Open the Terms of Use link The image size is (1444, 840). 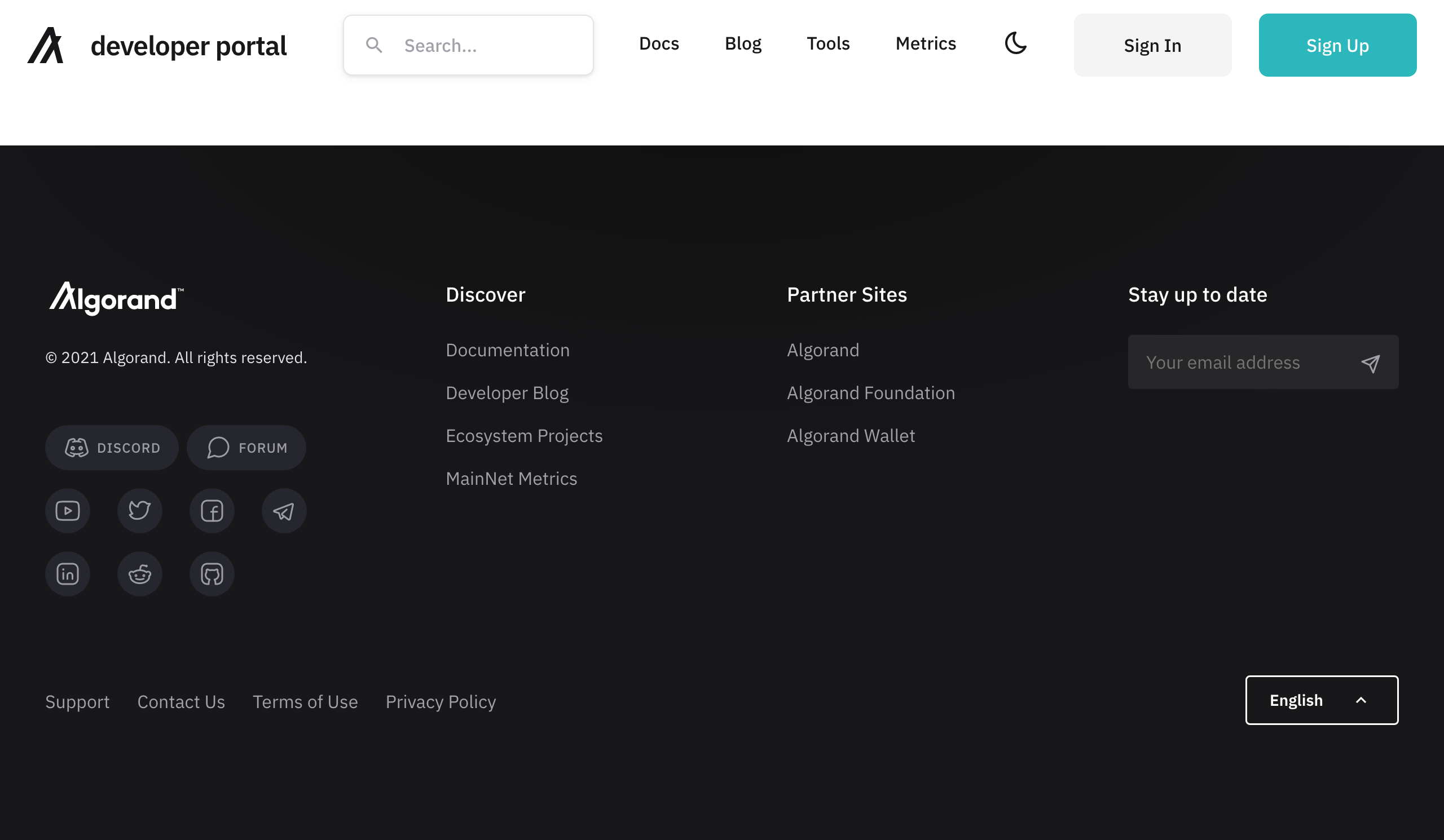point(305,702)
